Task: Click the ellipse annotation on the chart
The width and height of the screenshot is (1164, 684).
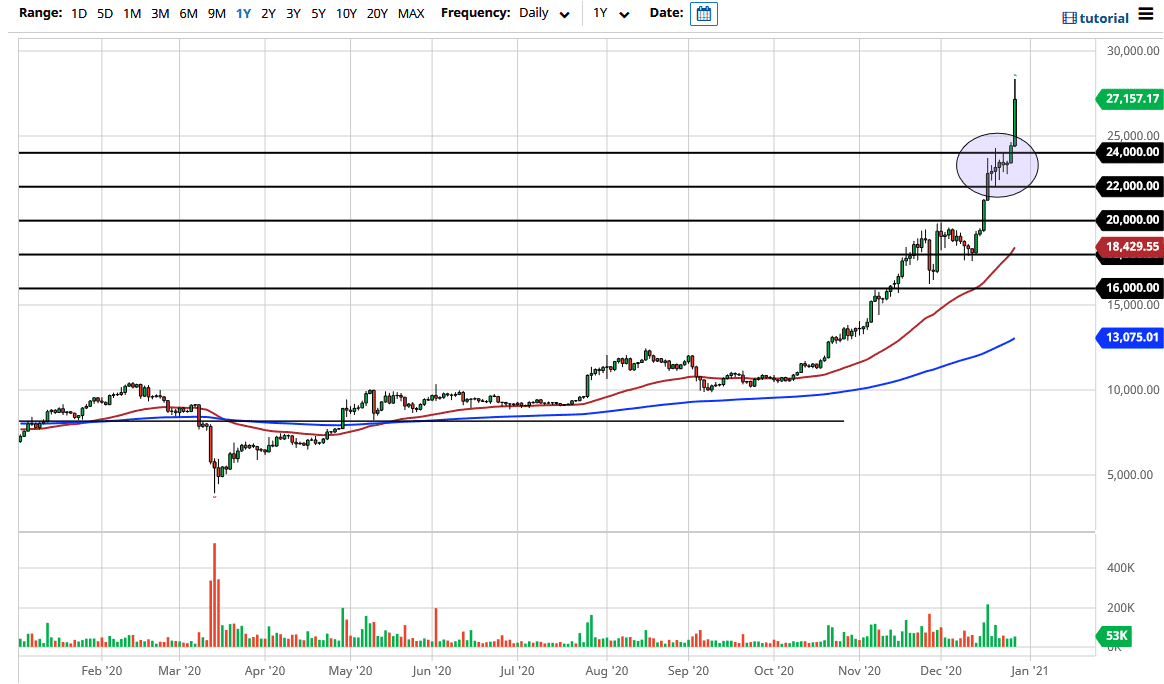Action: click(x=998, y=165)
